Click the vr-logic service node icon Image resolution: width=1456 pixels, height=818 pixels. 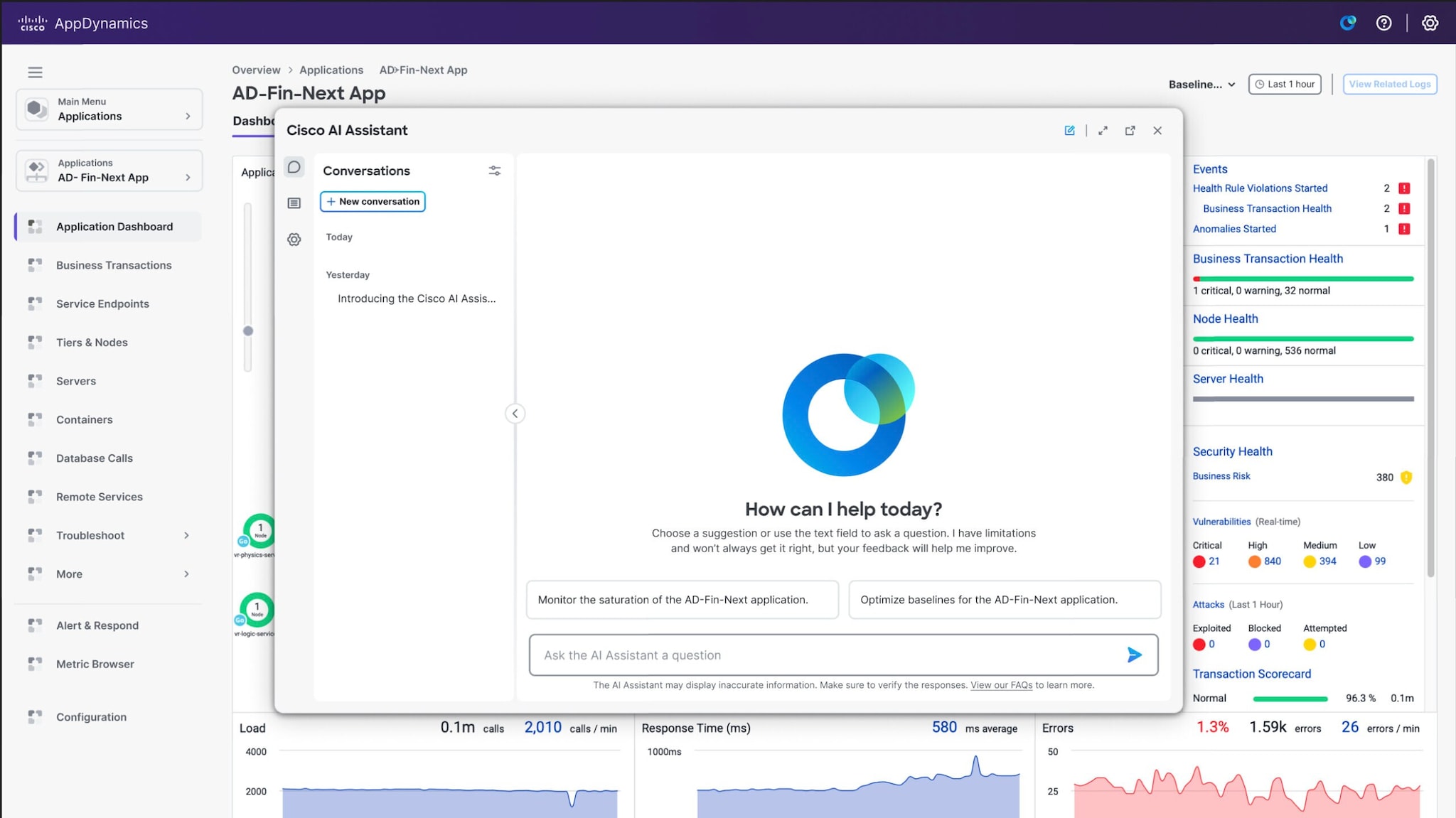pos(257,610)
